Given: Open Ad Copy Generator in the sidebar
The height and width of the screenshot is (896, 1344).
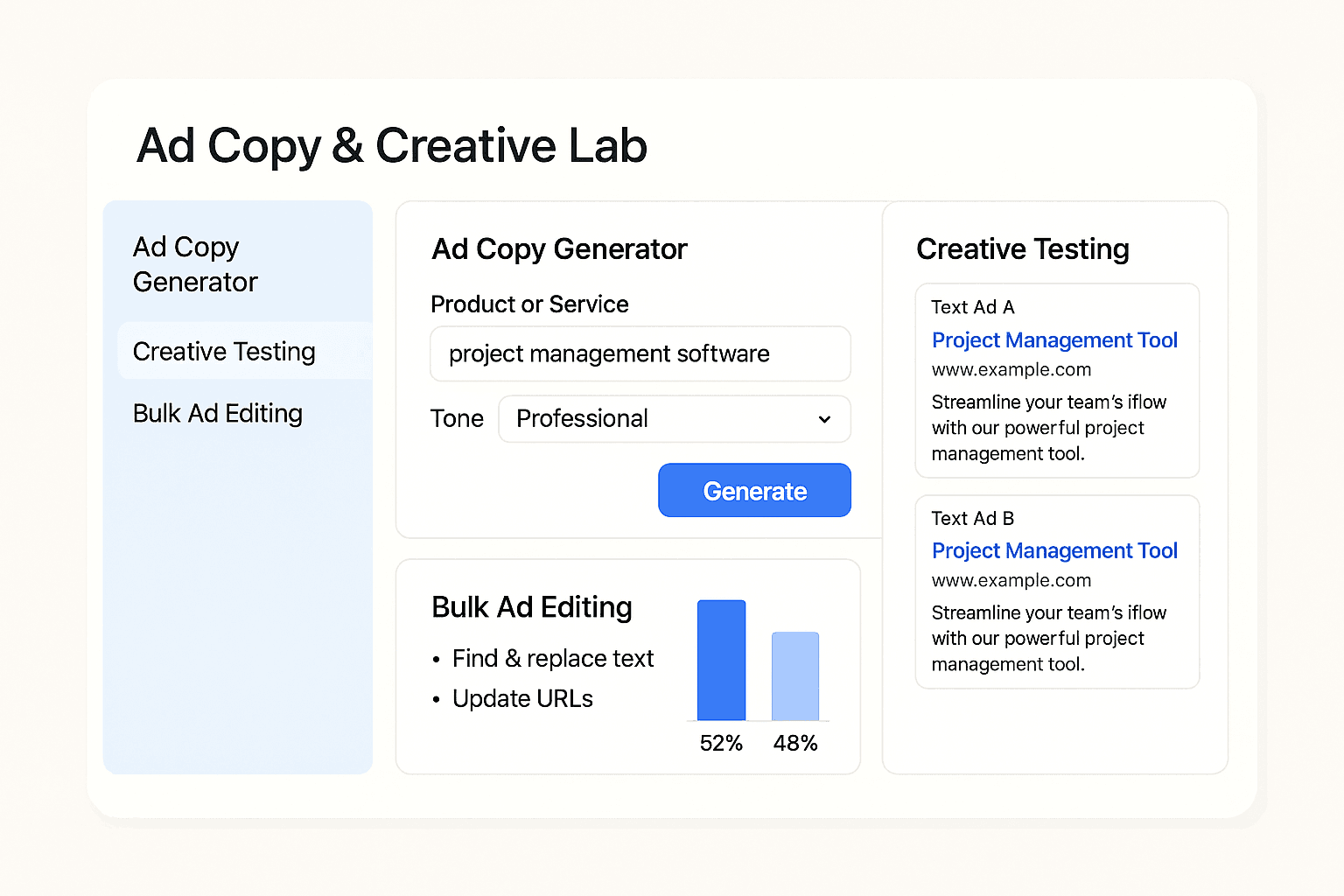Looking at the screenshot, I should (x=195, y=264).
